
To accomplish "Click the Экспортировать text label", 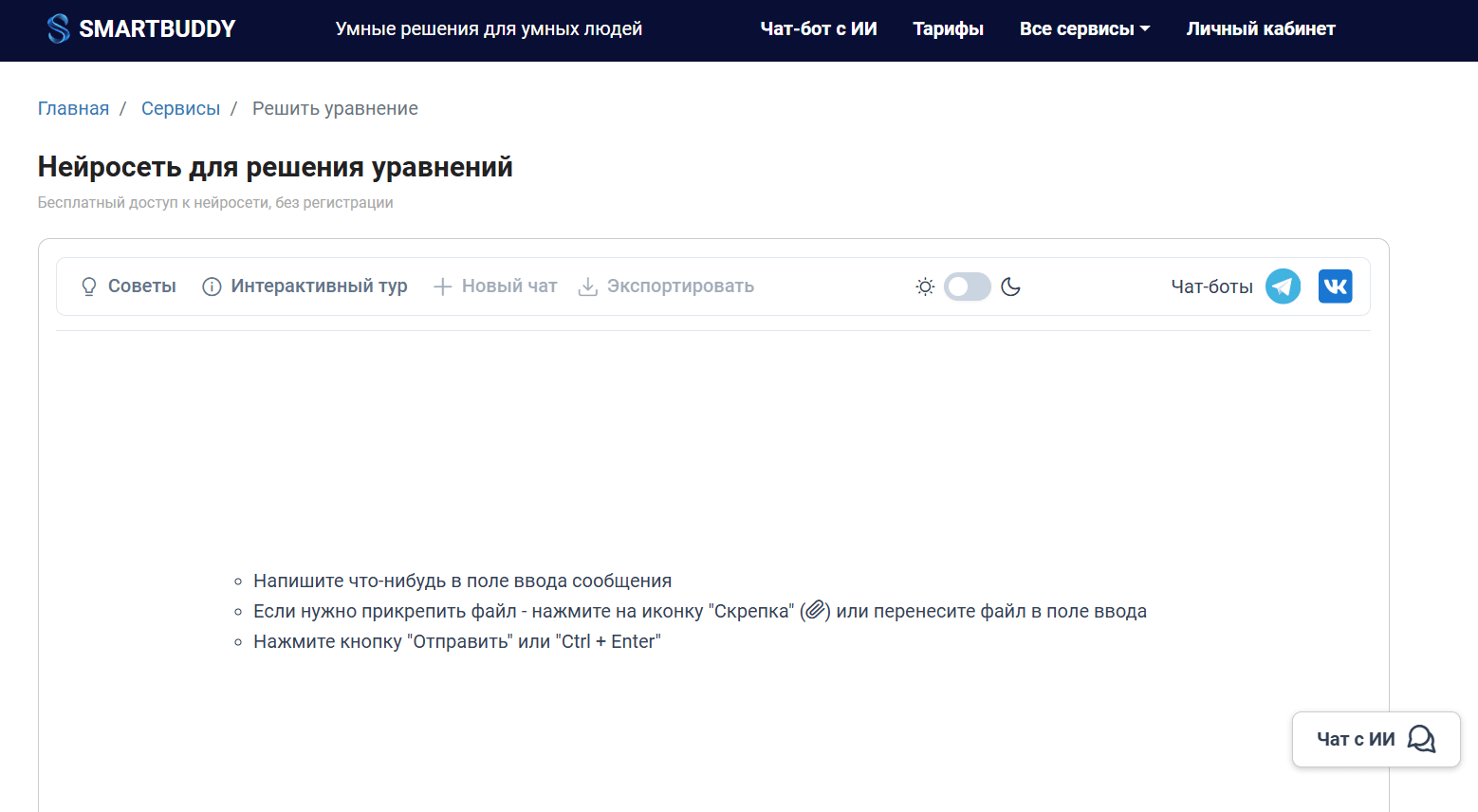I will tap(680, 286).
